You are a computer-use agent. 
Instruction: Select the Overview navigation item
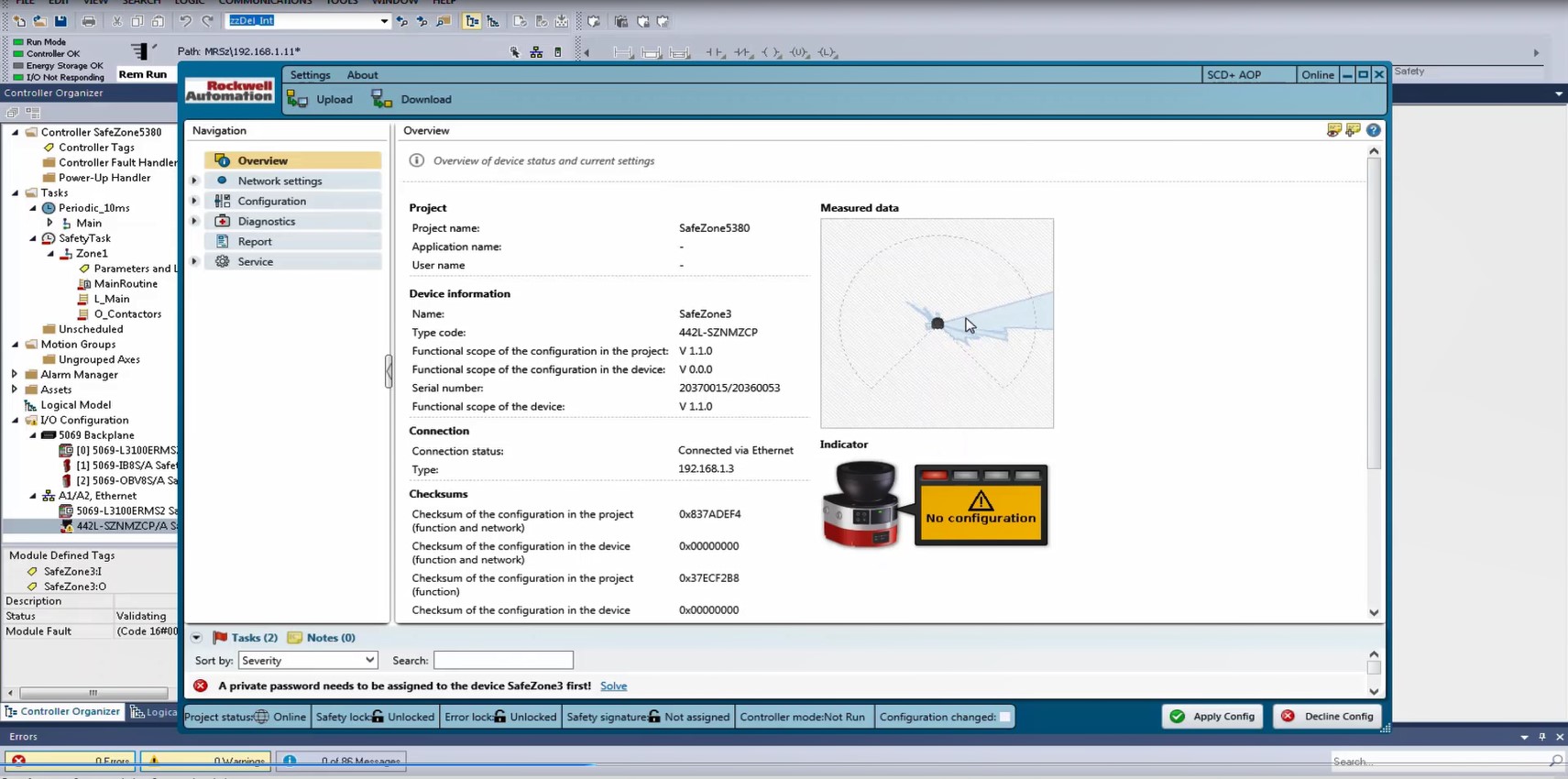point(292,160)
